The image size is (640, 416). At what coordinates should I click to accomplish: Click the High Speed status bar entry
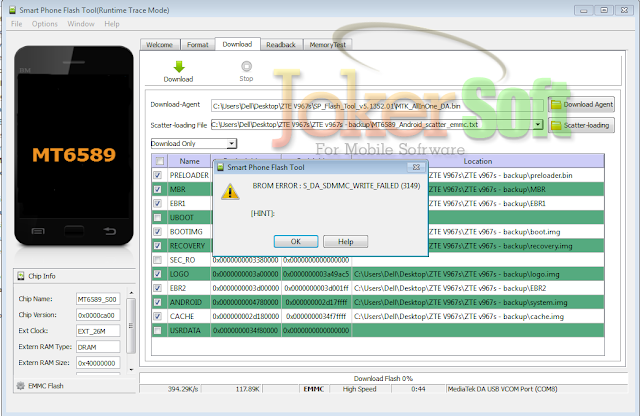click(x=360, y=389)
